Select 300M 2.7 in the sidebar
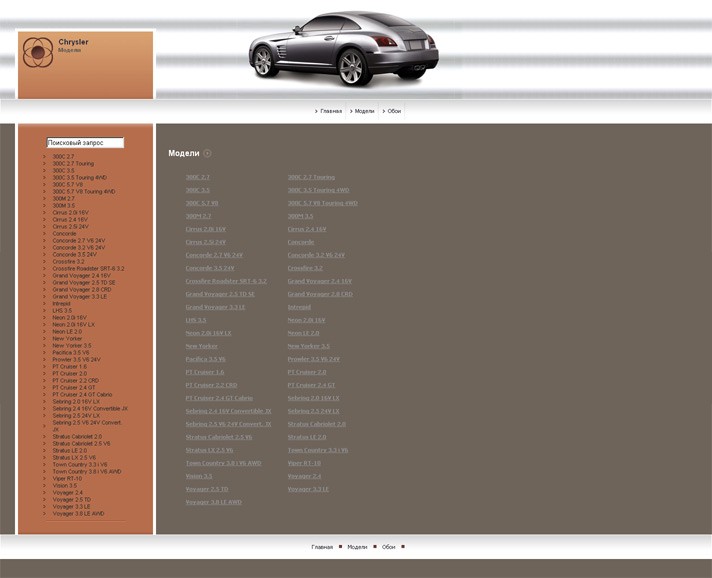 point(64,198)
